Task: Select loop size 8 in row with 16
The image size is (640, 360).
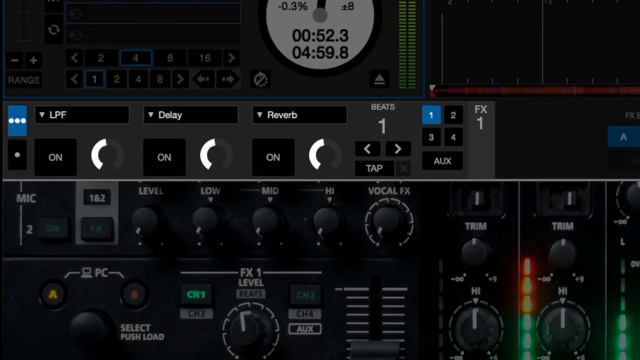Action: point(170,58)
